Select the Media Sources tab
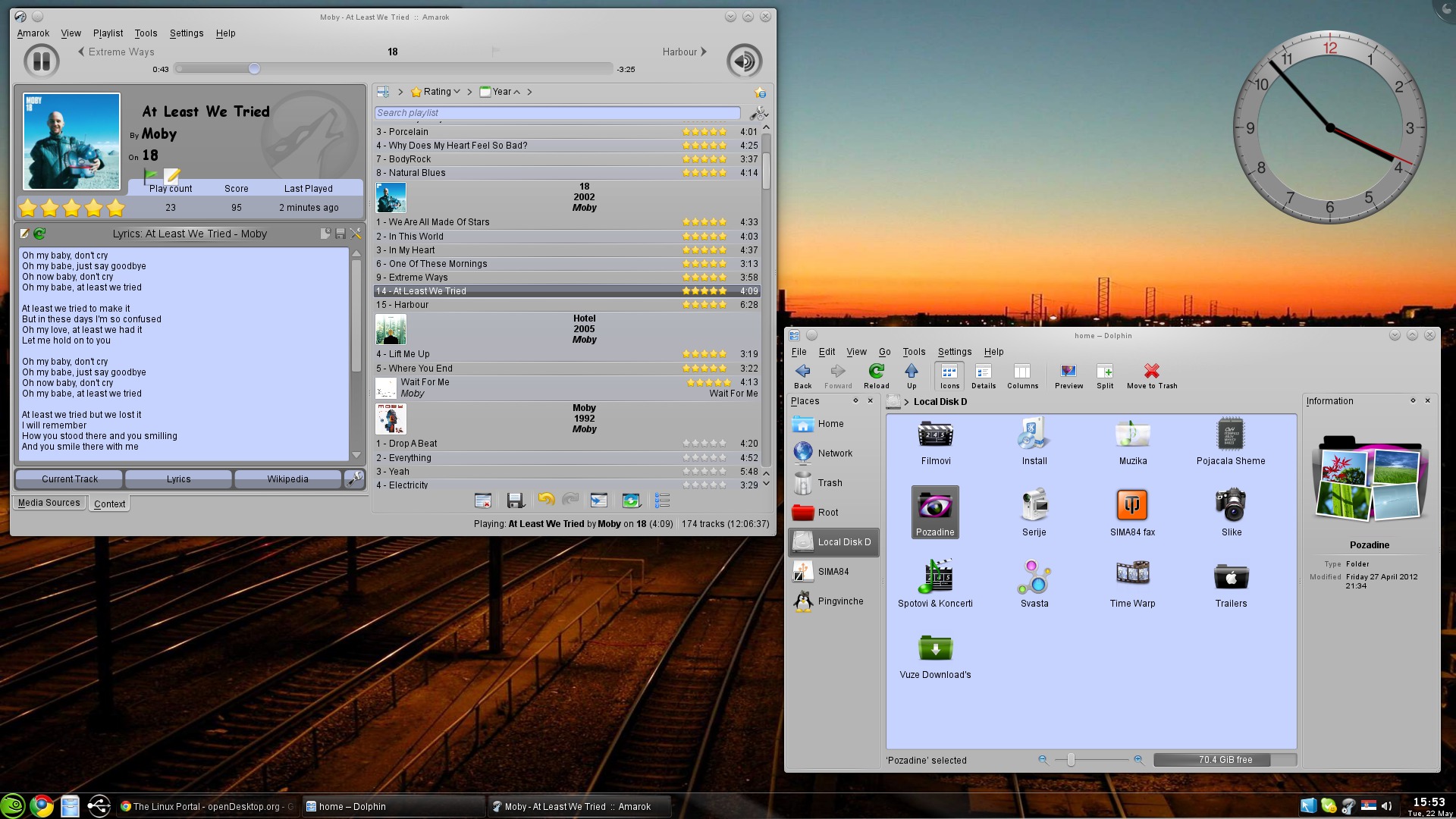The width and height of the screenshot is (1456, 819). [49, 503]
